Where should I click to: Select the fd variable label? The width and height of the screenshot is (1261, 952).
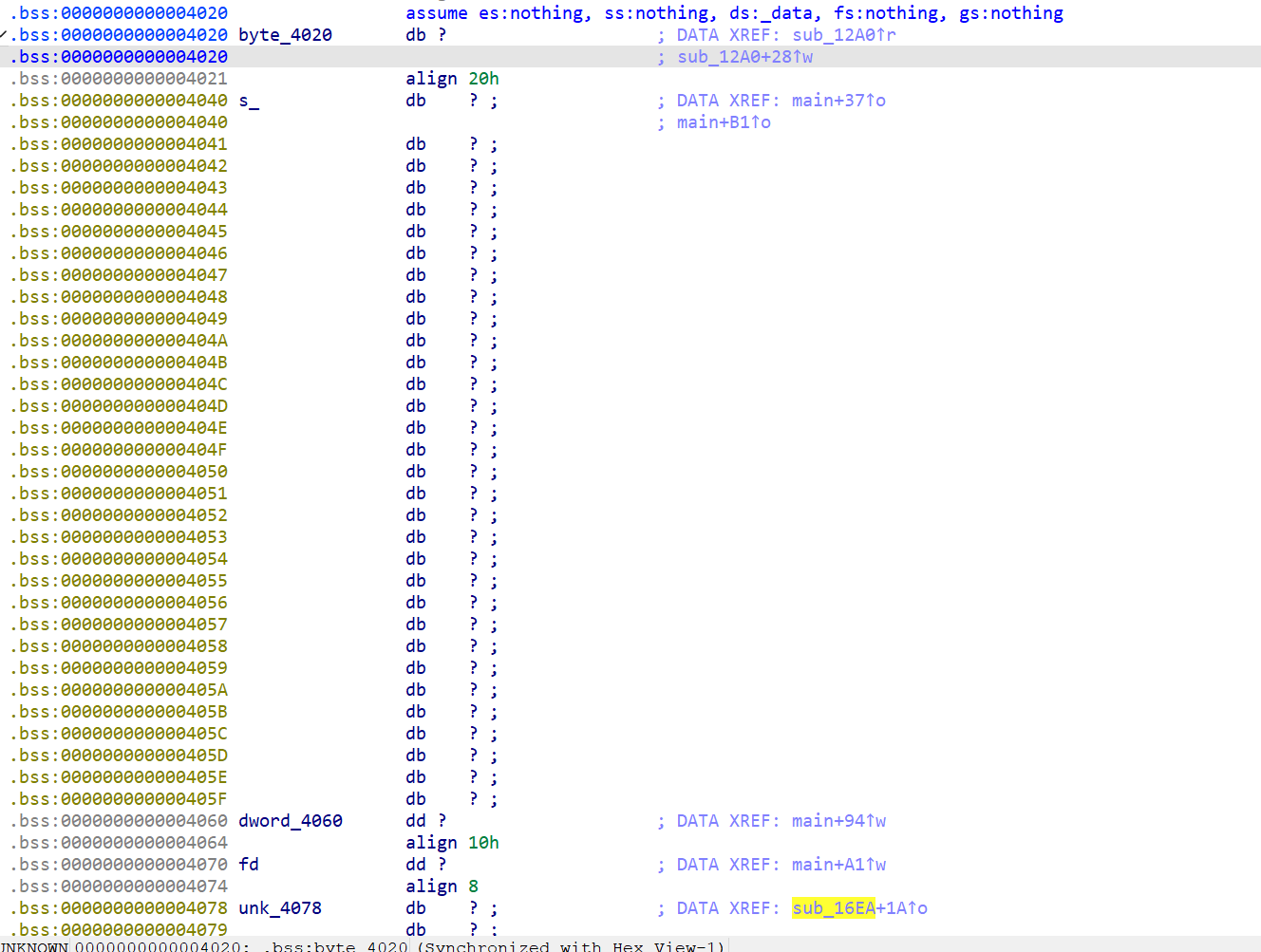249,865
